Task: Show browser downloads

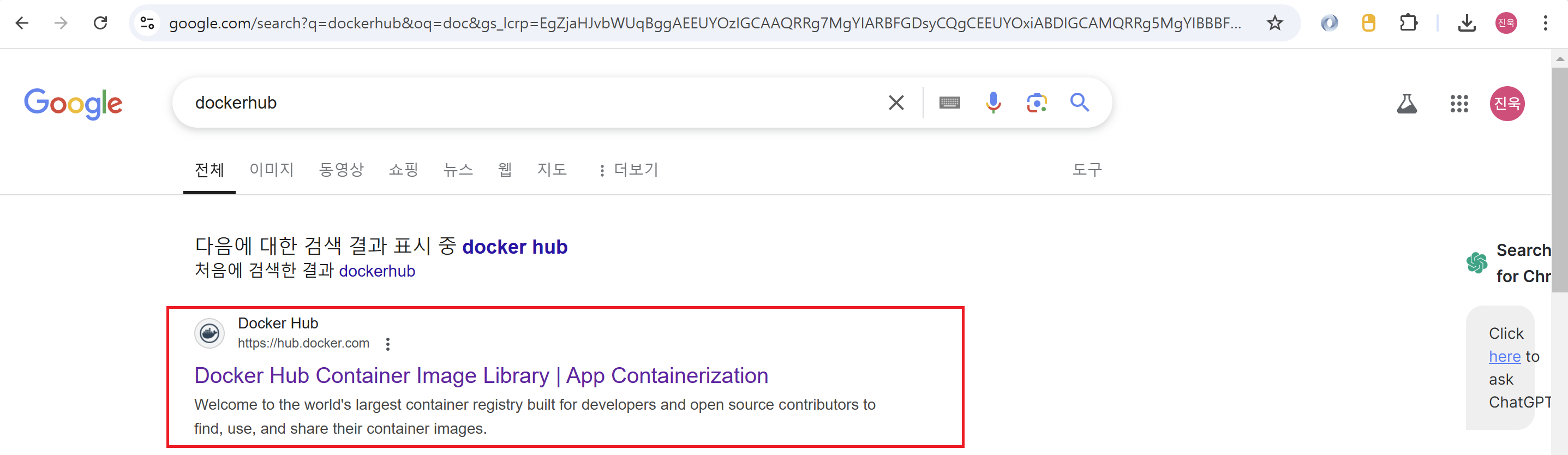Action: coord(1467,23)
